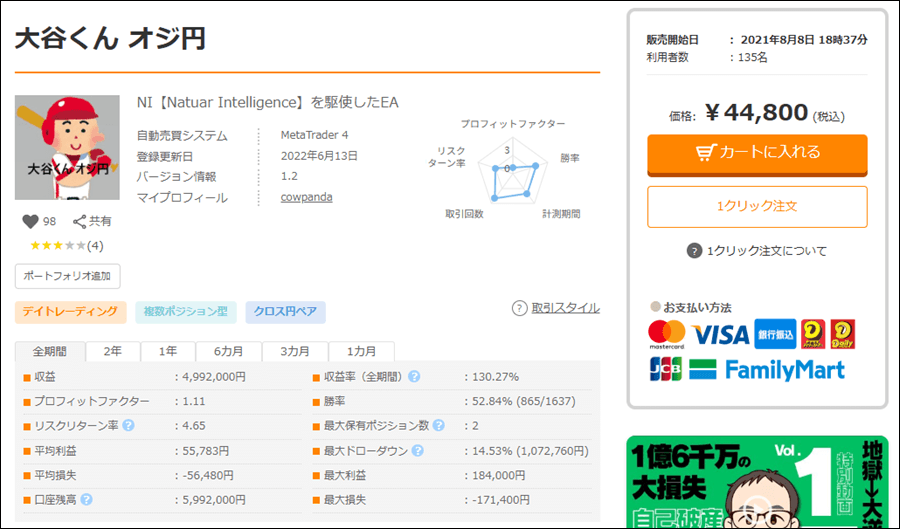Click help icon next to リスクリターン率
Viewport: 900px width, 529px height.
pyautogui.click(x=128, y=426)
